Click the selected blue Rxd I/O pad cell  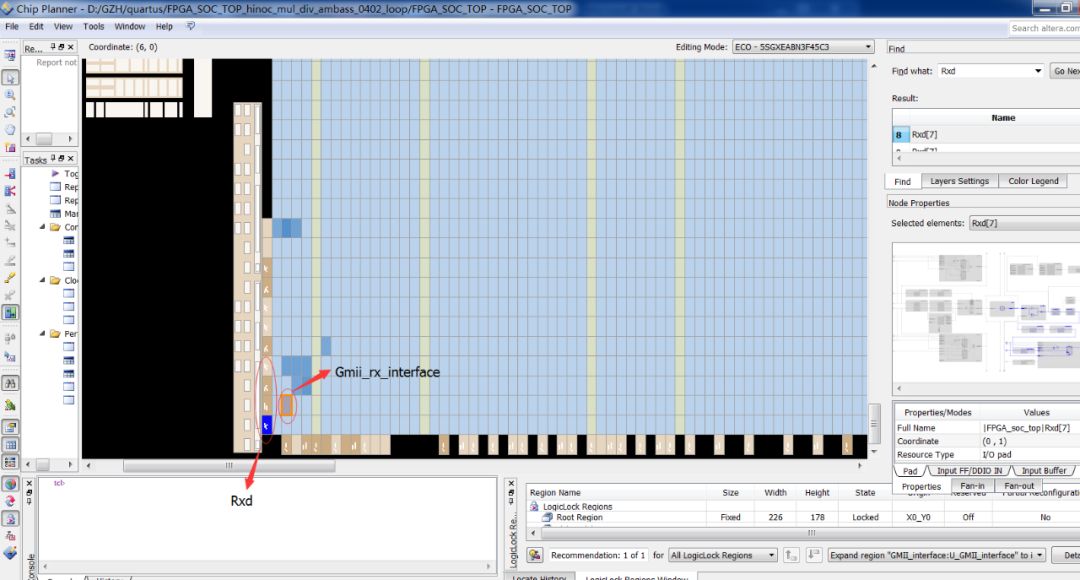[267, 425]
